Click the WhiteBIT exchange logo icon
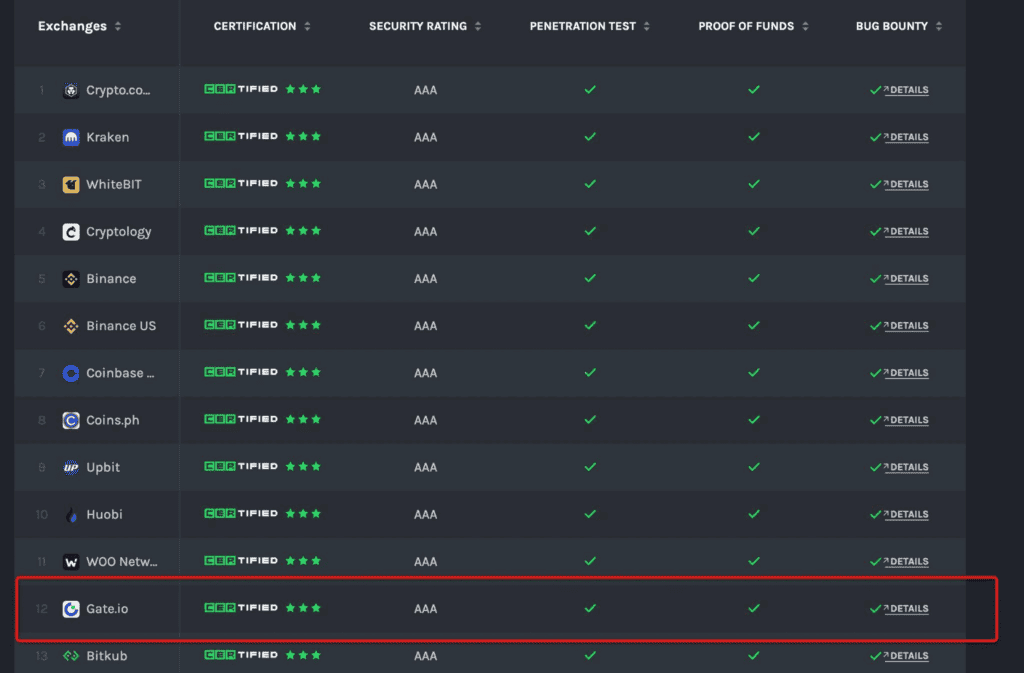Viewport: 1024px width, 673px height. (71, 184)
